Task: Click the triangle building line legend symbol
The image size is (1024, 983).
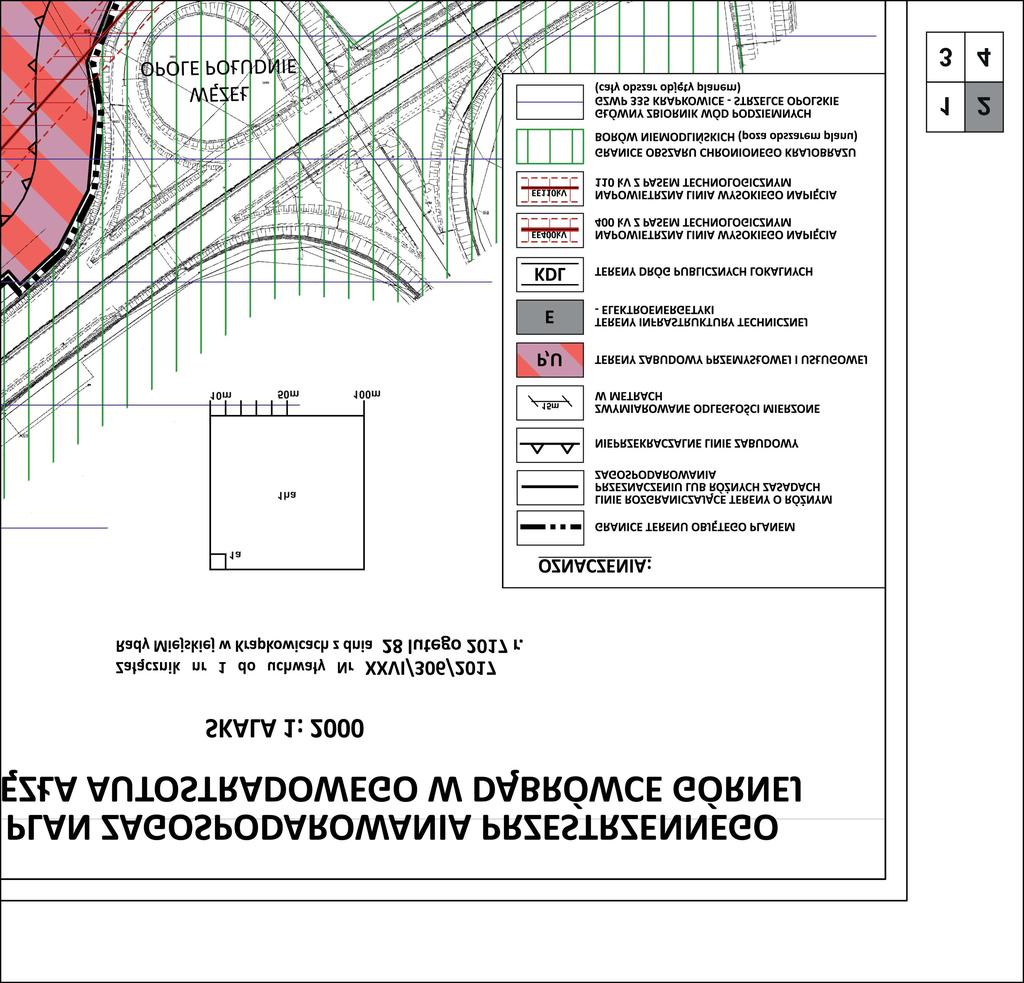Action: tap(550, 445)
